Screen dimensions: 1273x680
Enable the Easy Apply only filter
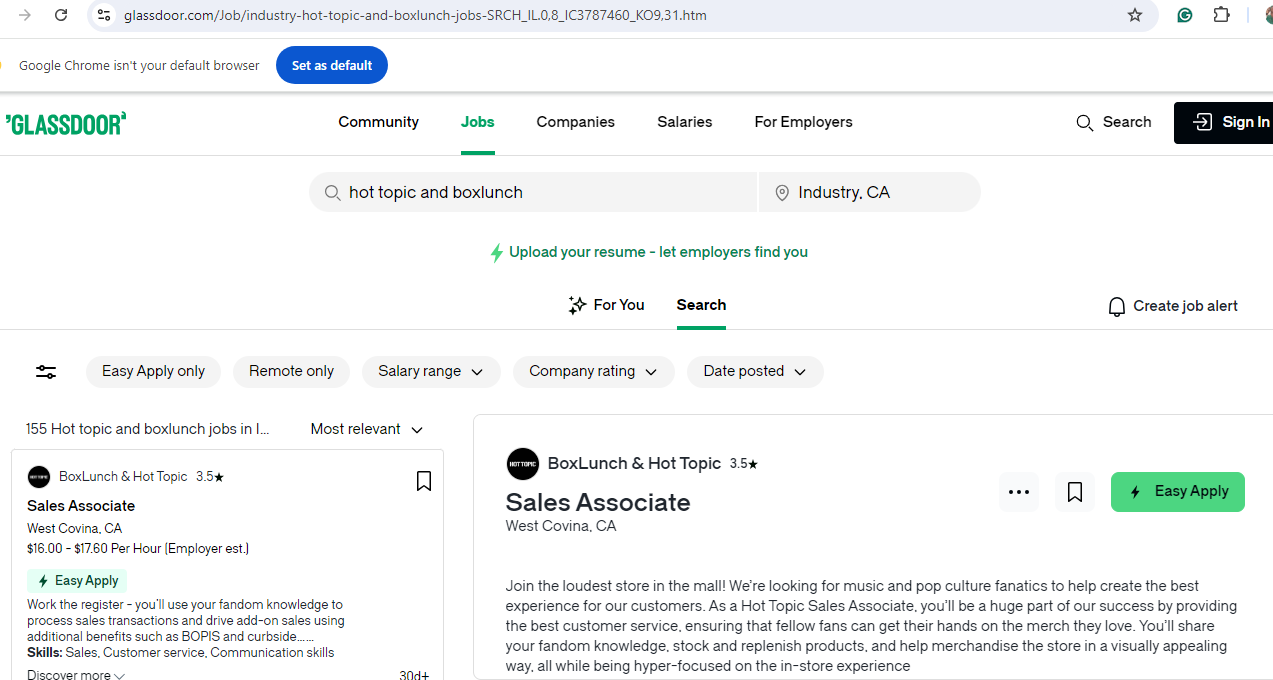[x=152, y=371]
